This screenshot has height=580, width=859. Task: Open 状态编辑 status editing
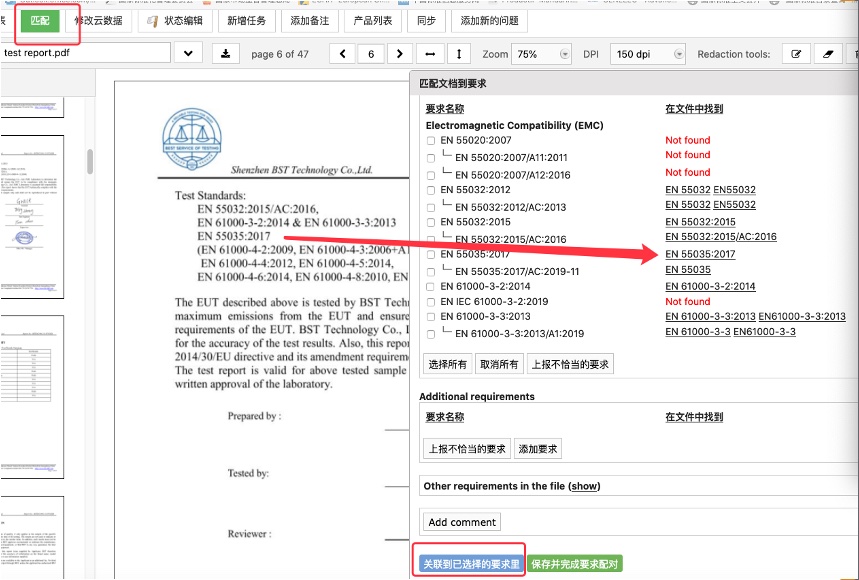pyautogui.click(x=175, y=21)
